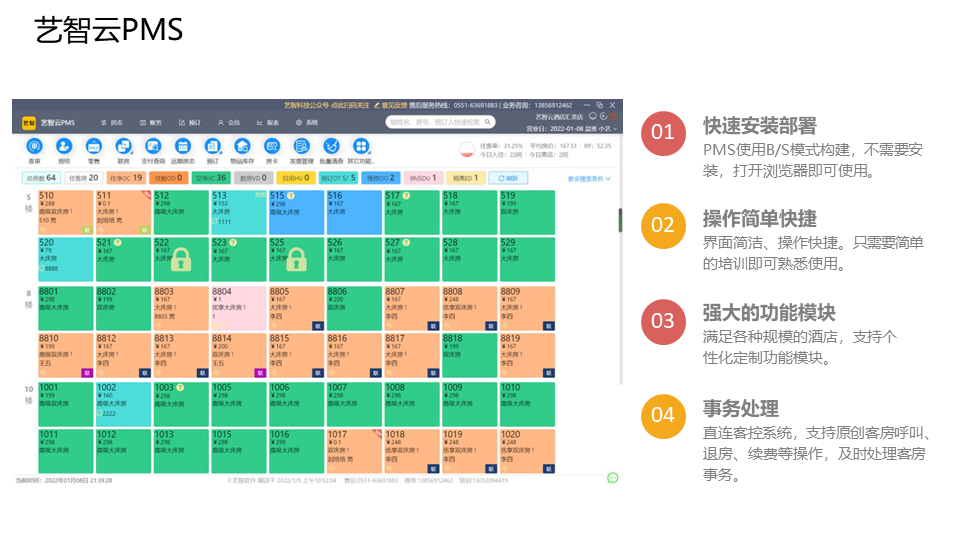
Task: Click the question mark badge on room 515
Action: [291, 195]
